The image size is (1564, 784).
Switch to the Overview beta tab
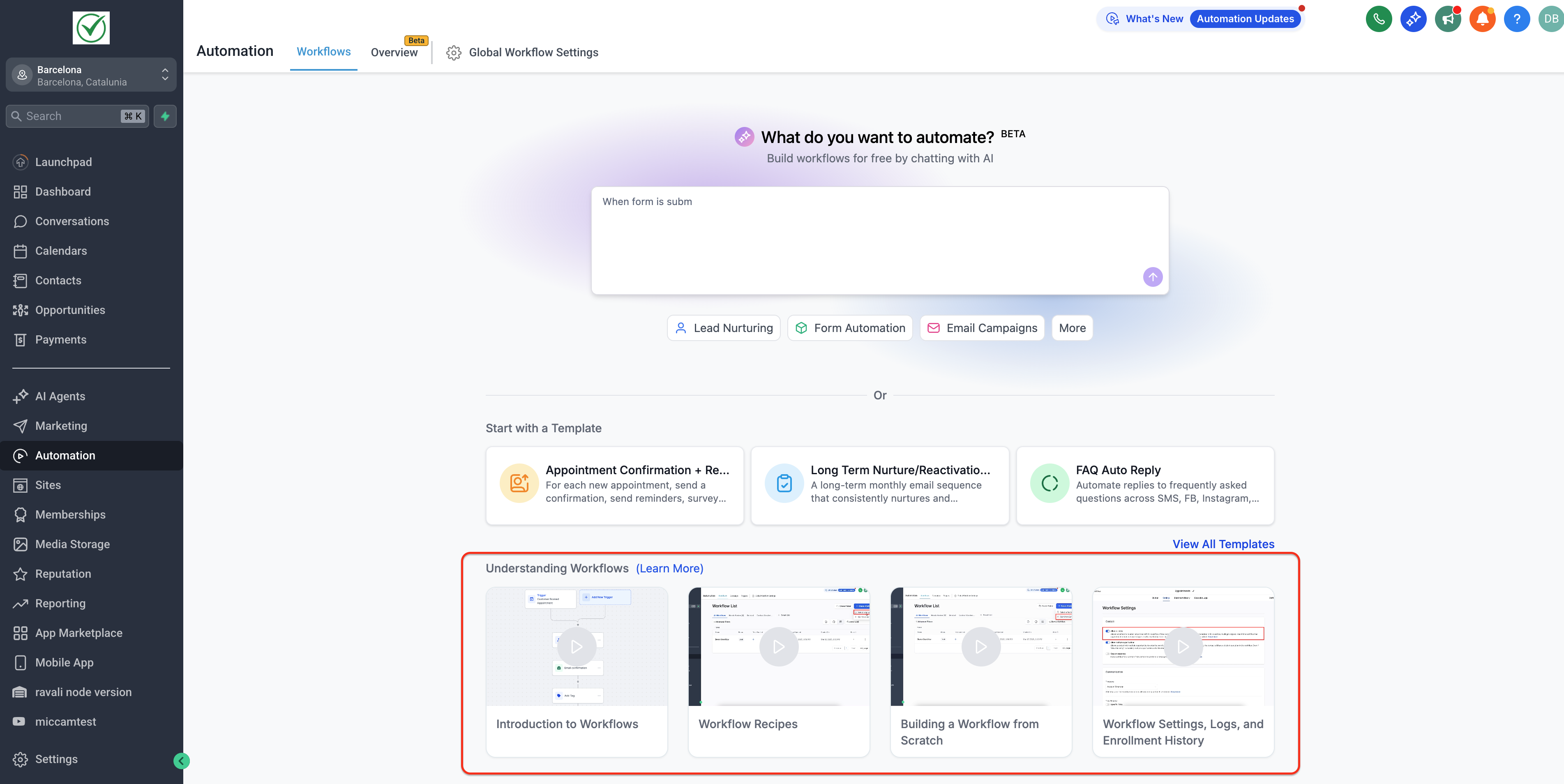click(394, 52)
